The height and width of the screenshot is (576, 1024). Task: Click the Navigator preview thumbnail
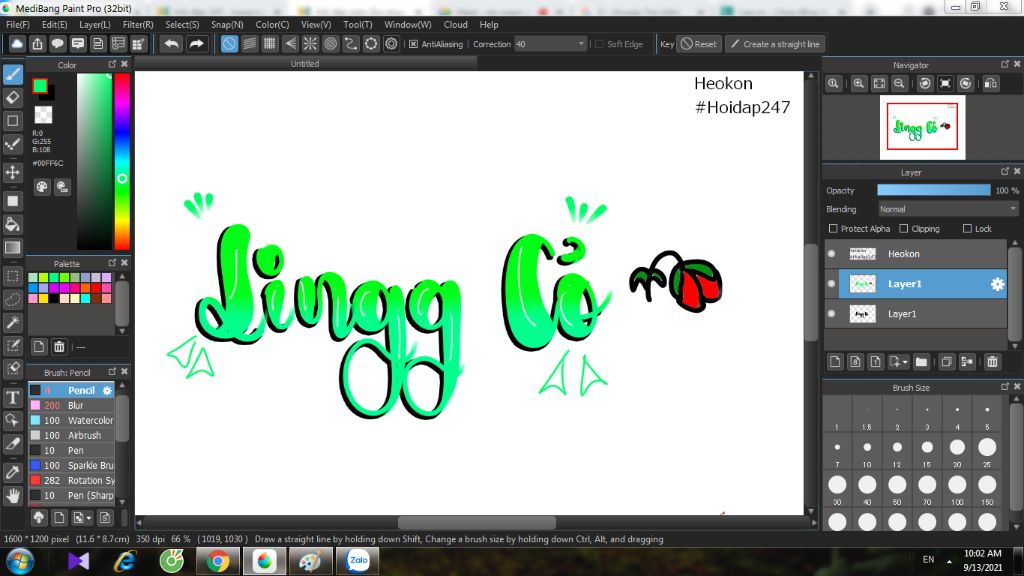point(922,127)
